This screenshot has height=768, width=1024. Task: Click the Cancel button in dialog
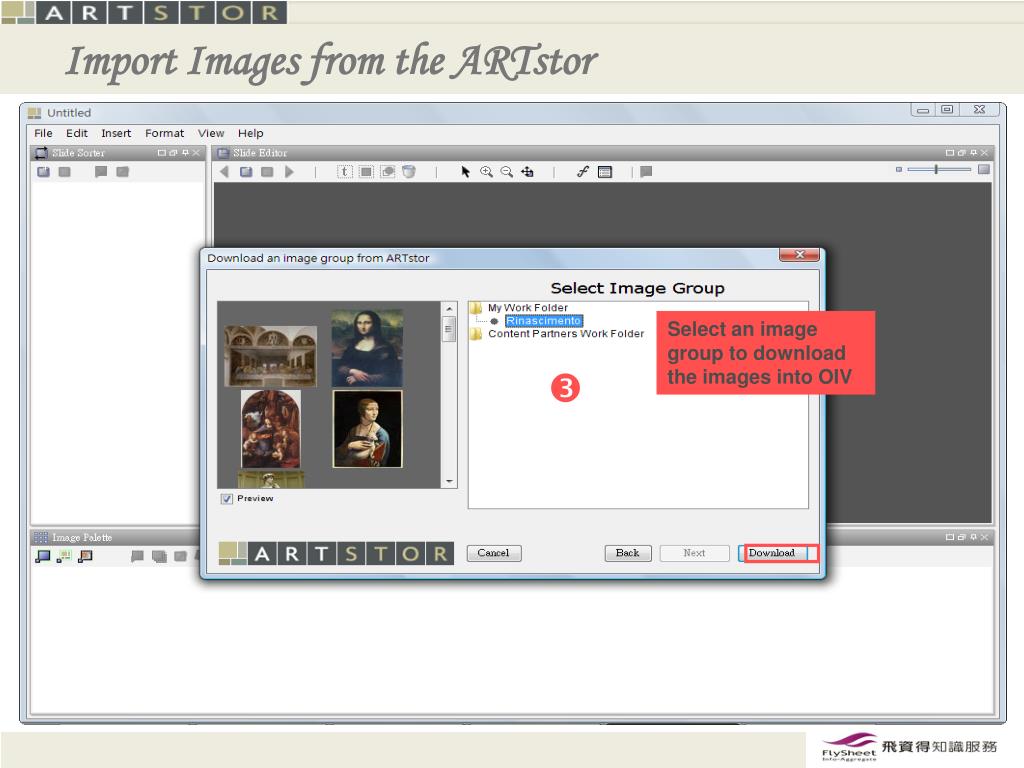[494, 553]
